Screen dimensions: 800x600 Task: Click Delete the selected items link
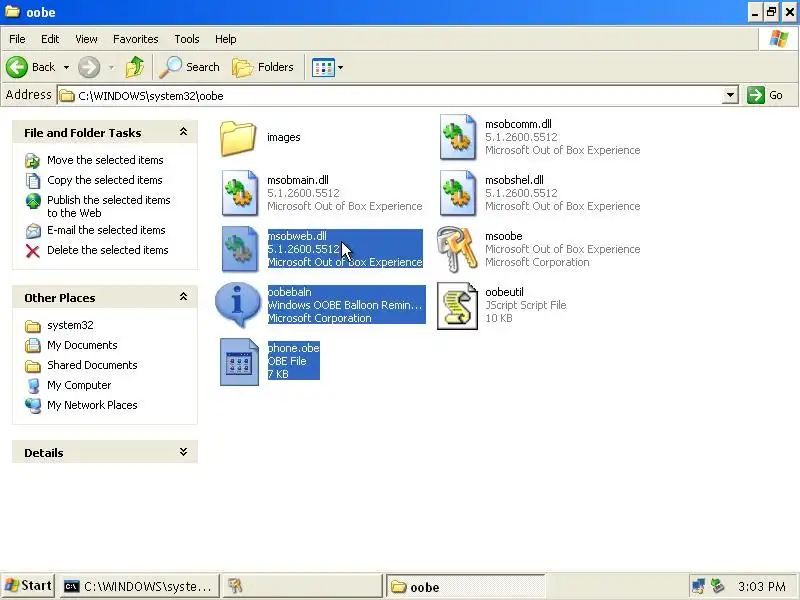point(108,250)
